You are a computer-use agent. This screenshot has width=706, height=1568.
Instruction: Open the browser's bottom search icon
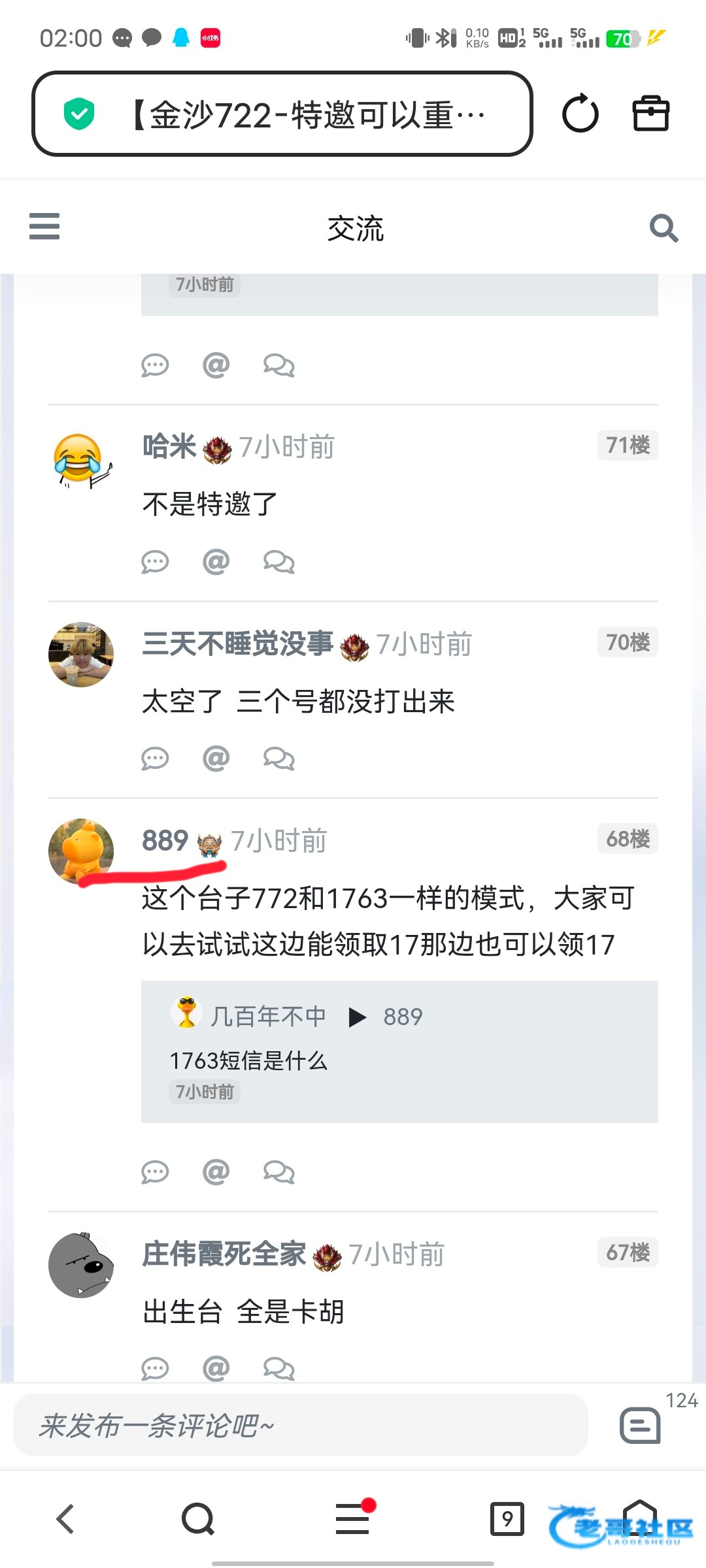[x=198, y=1518]
